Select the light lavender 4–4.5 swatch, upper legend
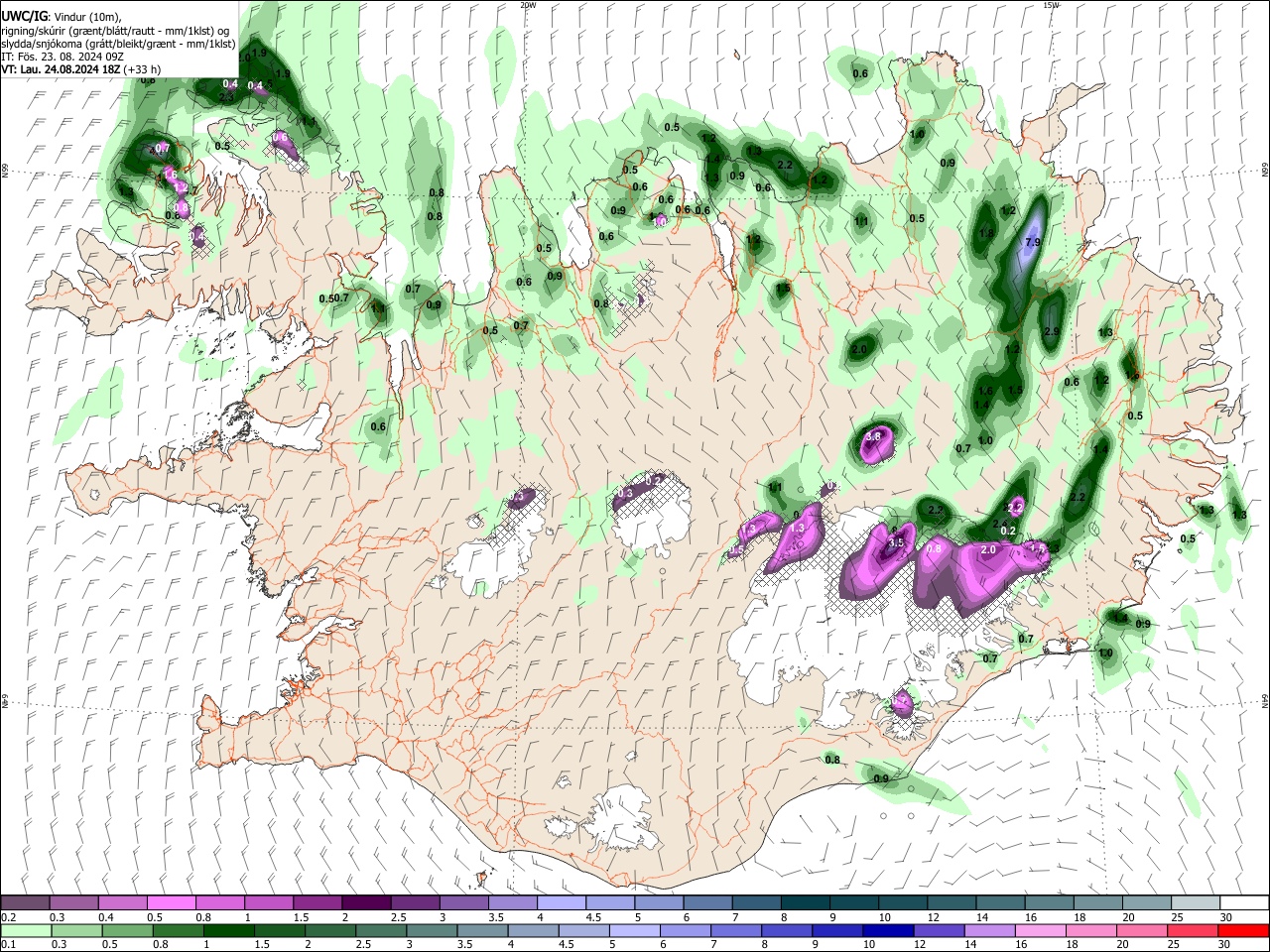This screenshot has width=1270, height=952. [561, 902]
